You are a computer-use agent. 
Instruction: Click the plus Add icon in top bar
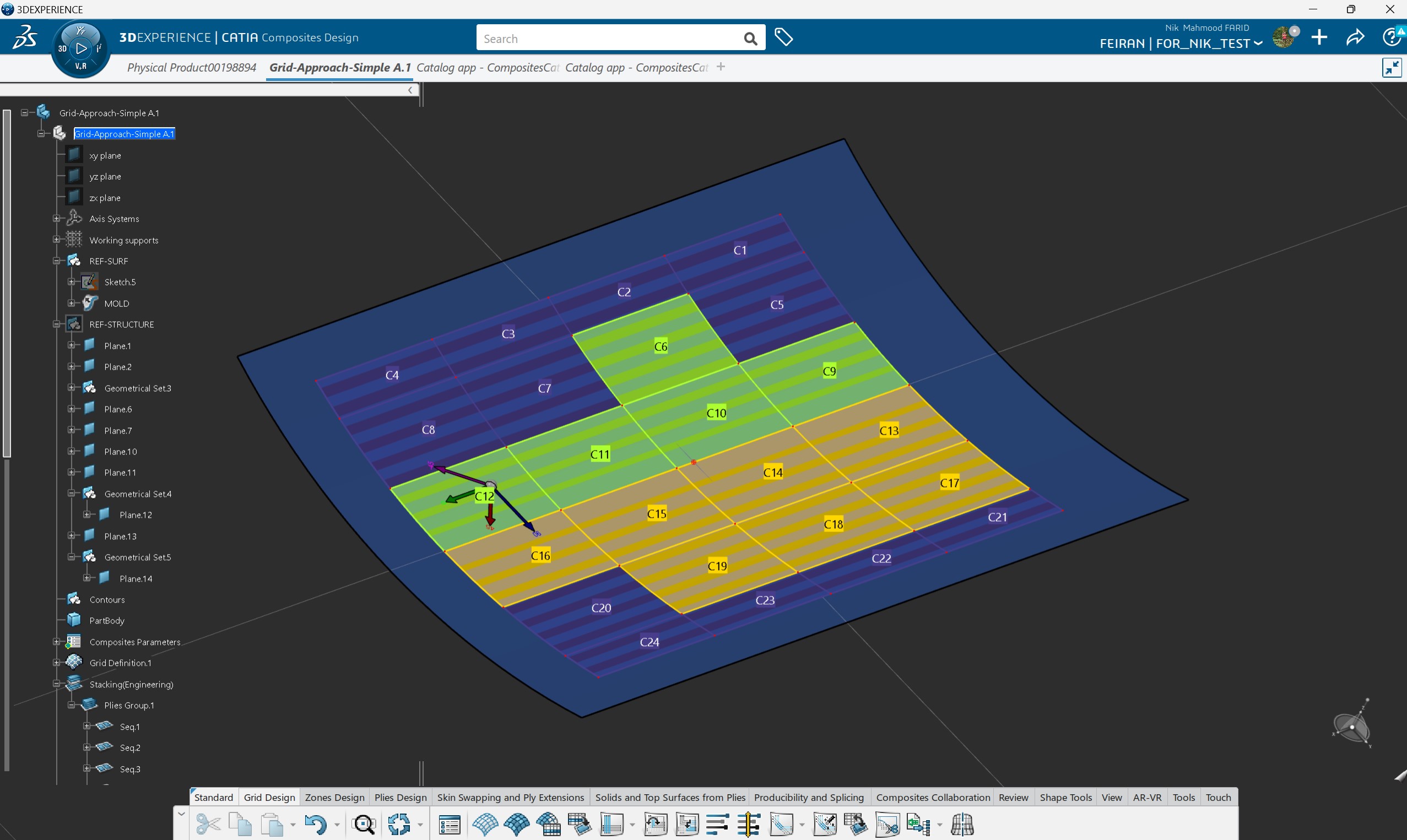tap(1319, 37)
